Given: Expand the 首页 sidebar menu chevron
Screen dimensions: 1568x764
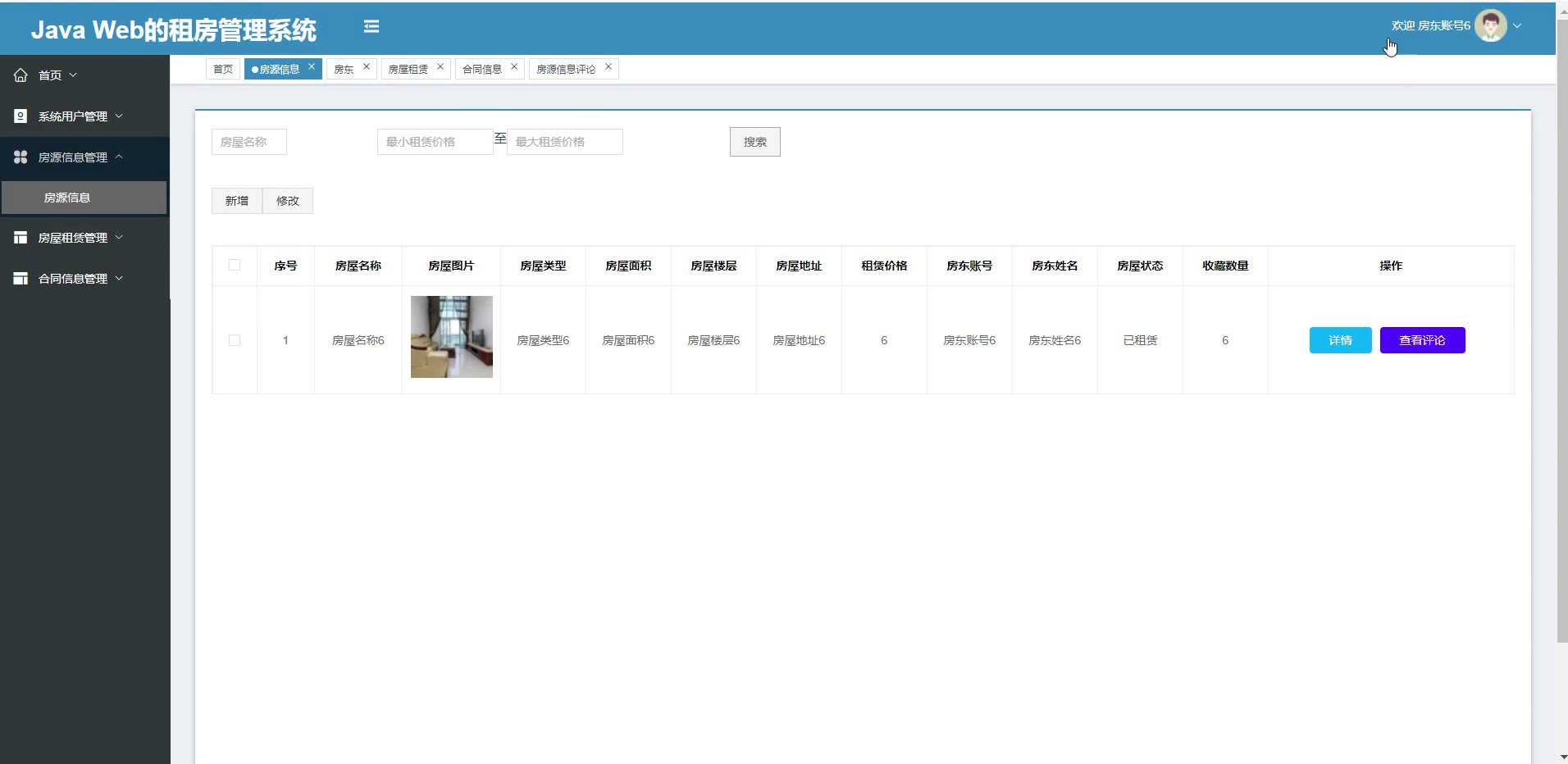Looking at the screenshot, I should [x=73, y=75].
